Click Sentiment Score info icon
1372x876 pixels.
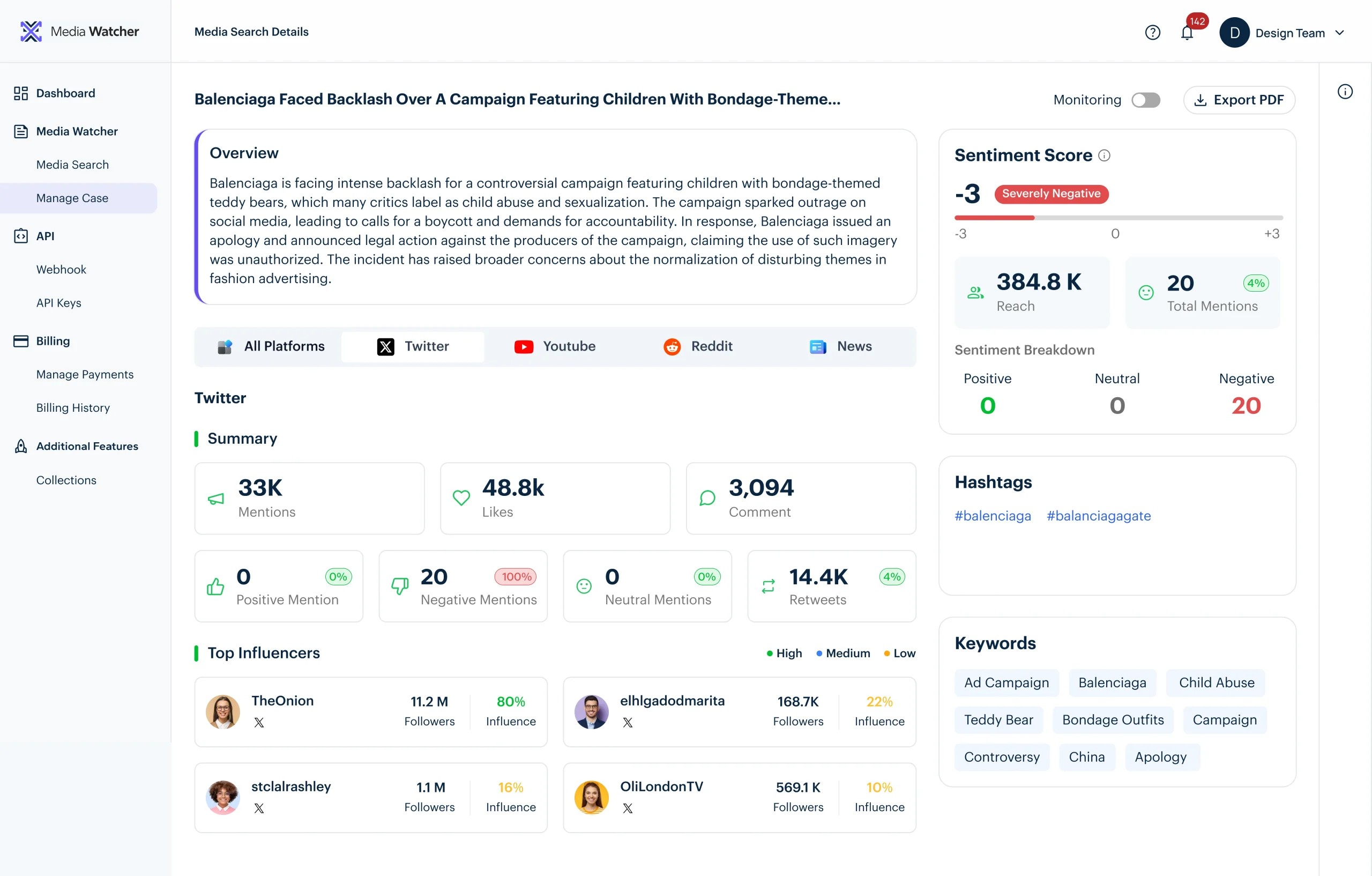1103,155
